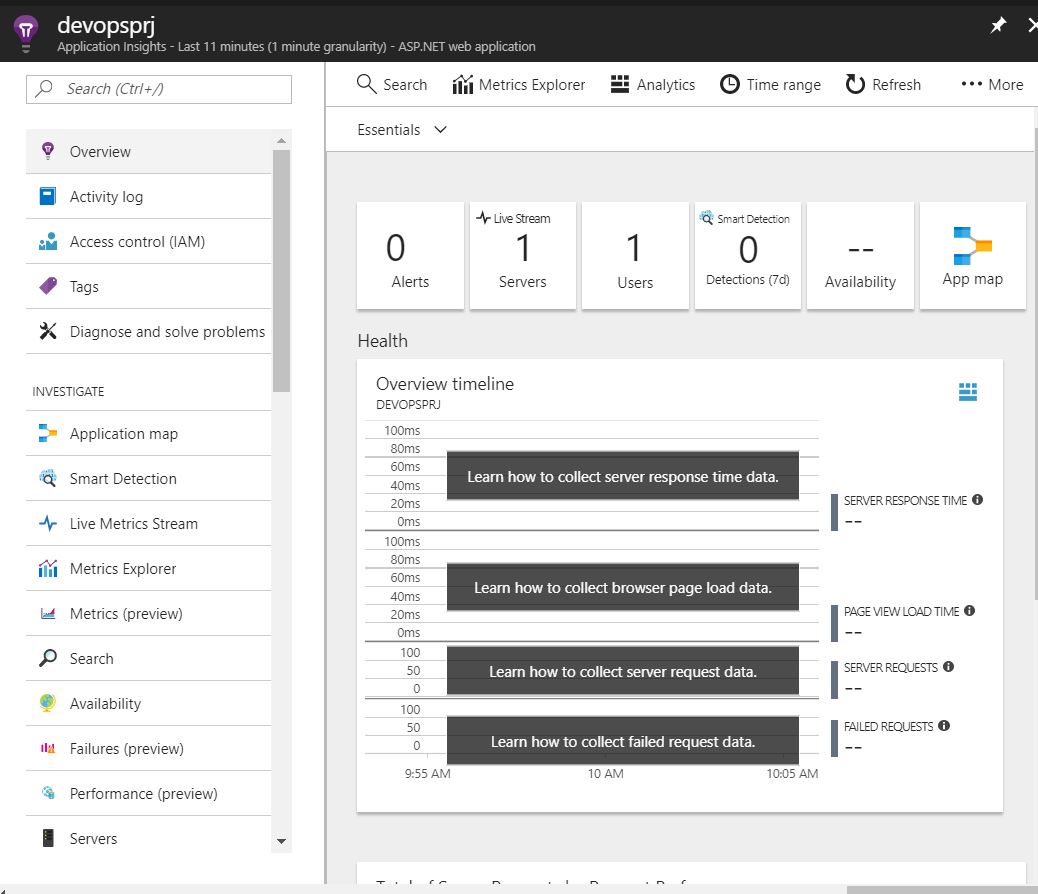1038x894 pixels.
Task: Click the sidebar vertical scrollbar thumb
Action: click(x=281, y=271)
